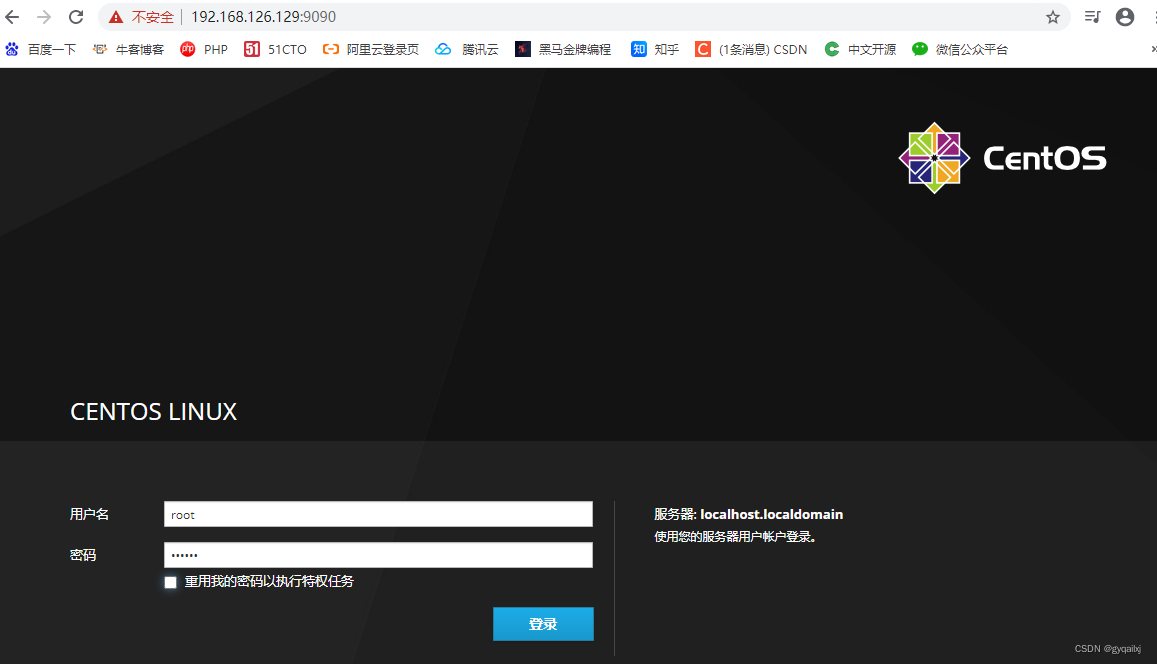
Task: Open the 阿里云登录页 bookmark
Action: click(x=370, y=49)
